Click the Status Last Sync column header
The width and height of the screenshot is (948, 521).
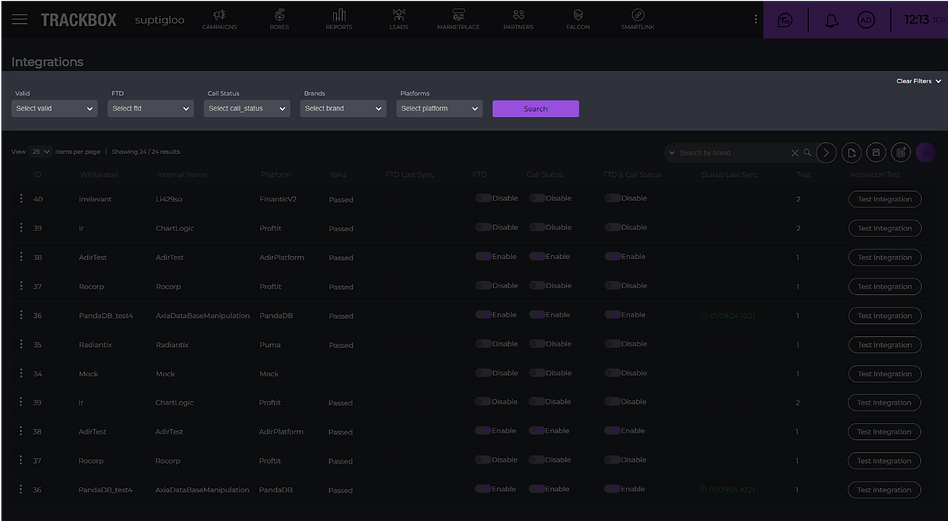pos(730,175)
